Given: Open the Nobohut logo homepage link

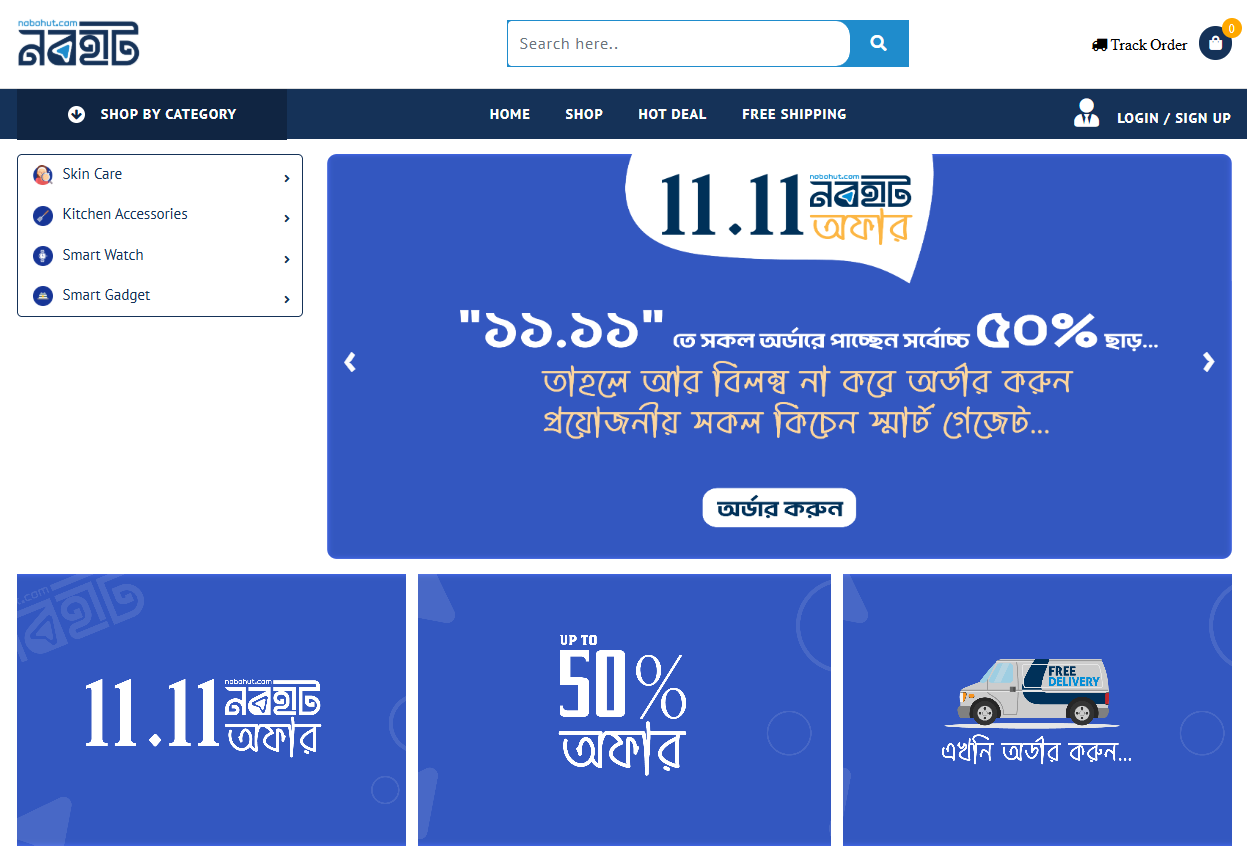Looking at the screenshot, I should (78, 43).
